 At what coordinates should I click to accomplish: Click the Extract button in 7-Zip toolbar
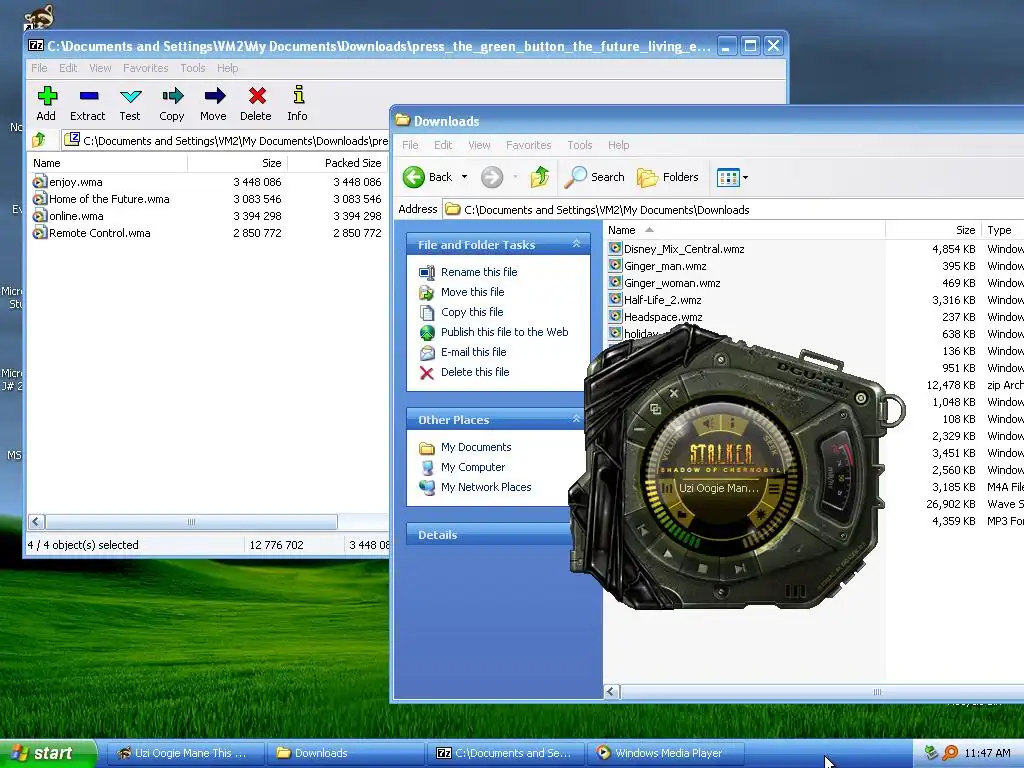88,104
